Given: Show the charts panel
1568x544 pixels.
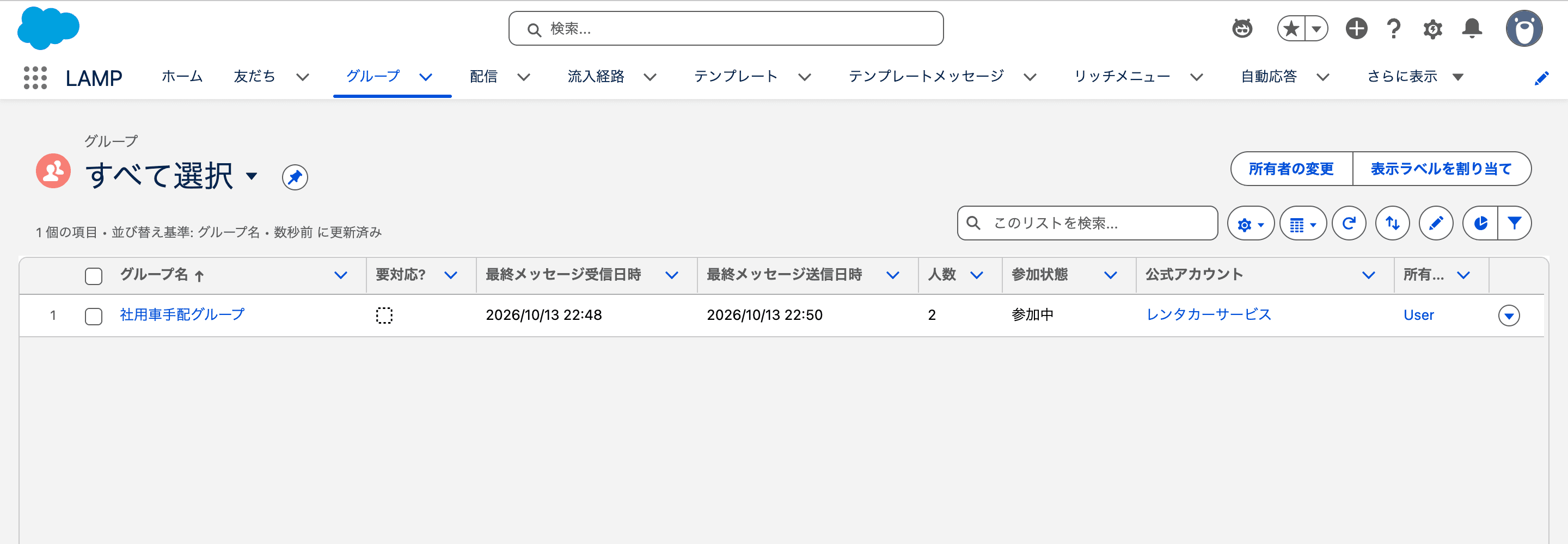Looking at the screenshot, I should coord(1480,224).
